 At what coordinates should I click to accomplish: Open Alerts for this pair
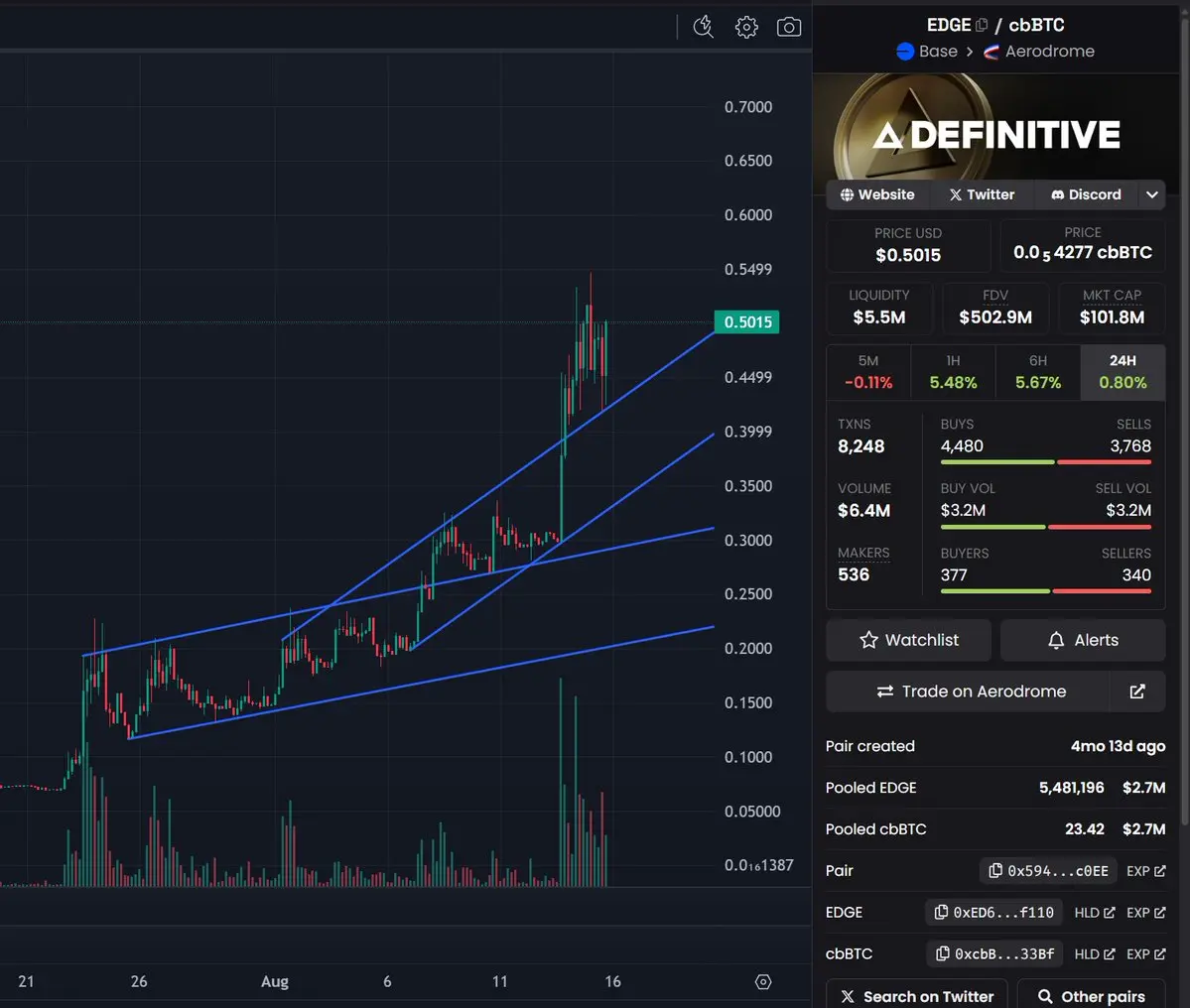point(1083,640)
